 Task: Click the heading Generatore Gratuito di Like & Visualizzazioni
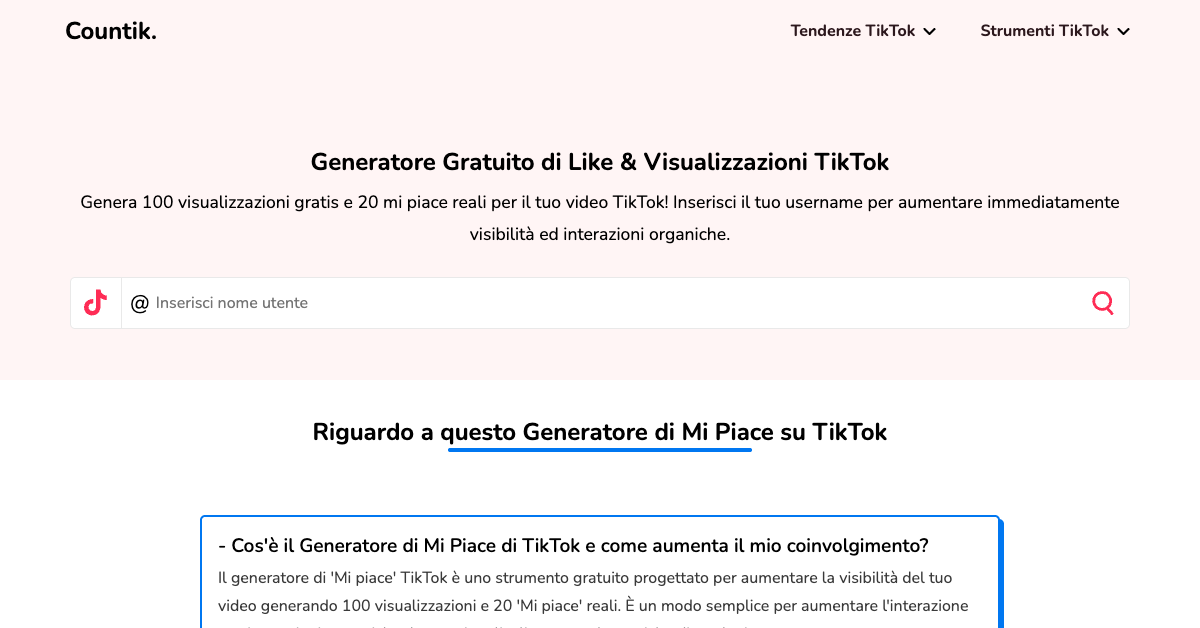pos(600,162)
